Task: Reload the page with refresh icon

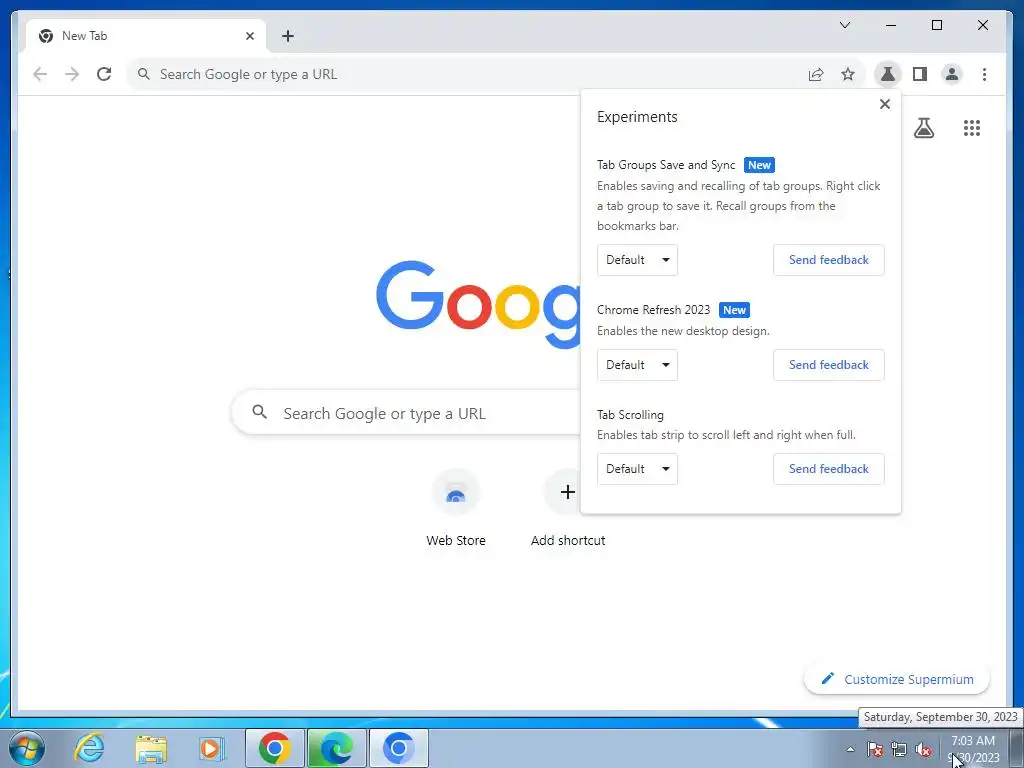Action: [104, 74]
